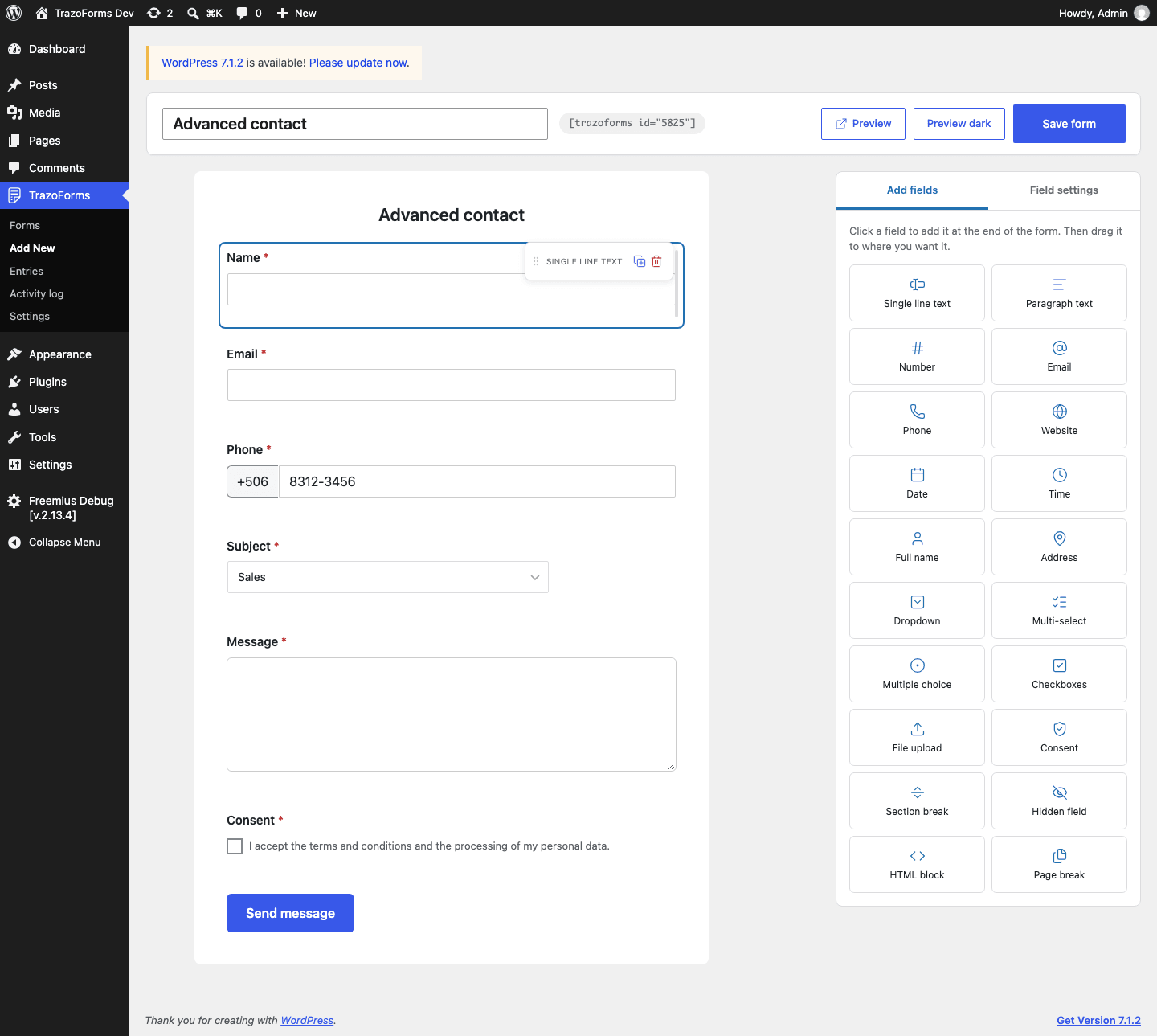Add an Email field from panel

[1059, 356]
